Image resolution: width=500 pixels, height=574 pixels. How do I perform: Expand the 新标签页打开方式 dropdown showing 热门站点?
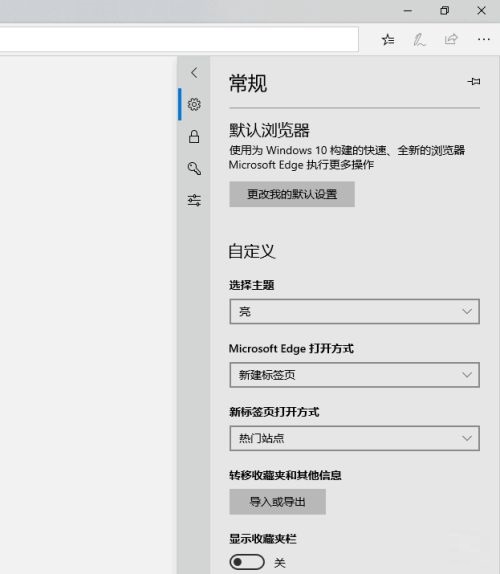pyautogui.click(x=354, y=438)
